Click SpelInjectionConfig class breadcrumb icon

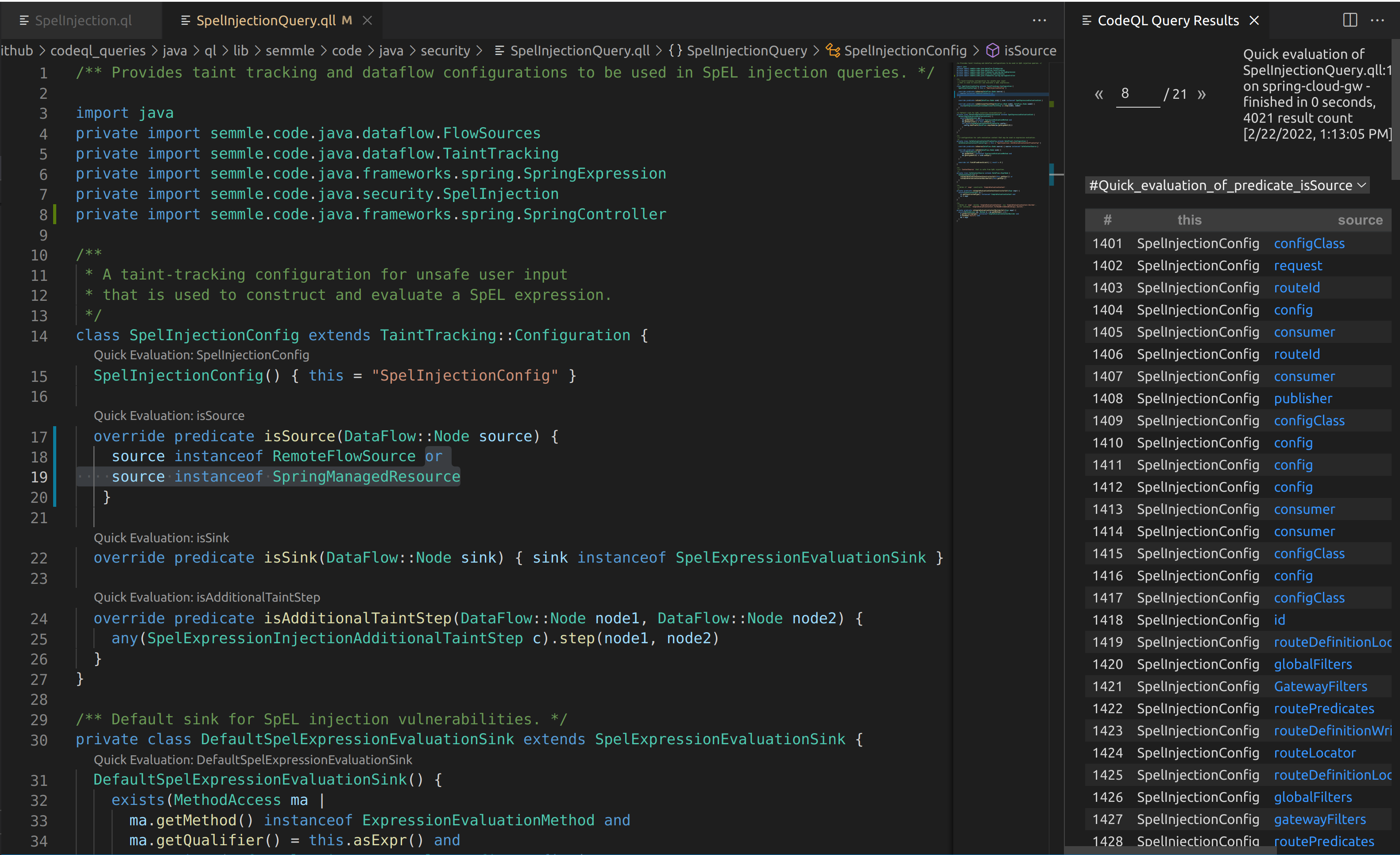832,51
